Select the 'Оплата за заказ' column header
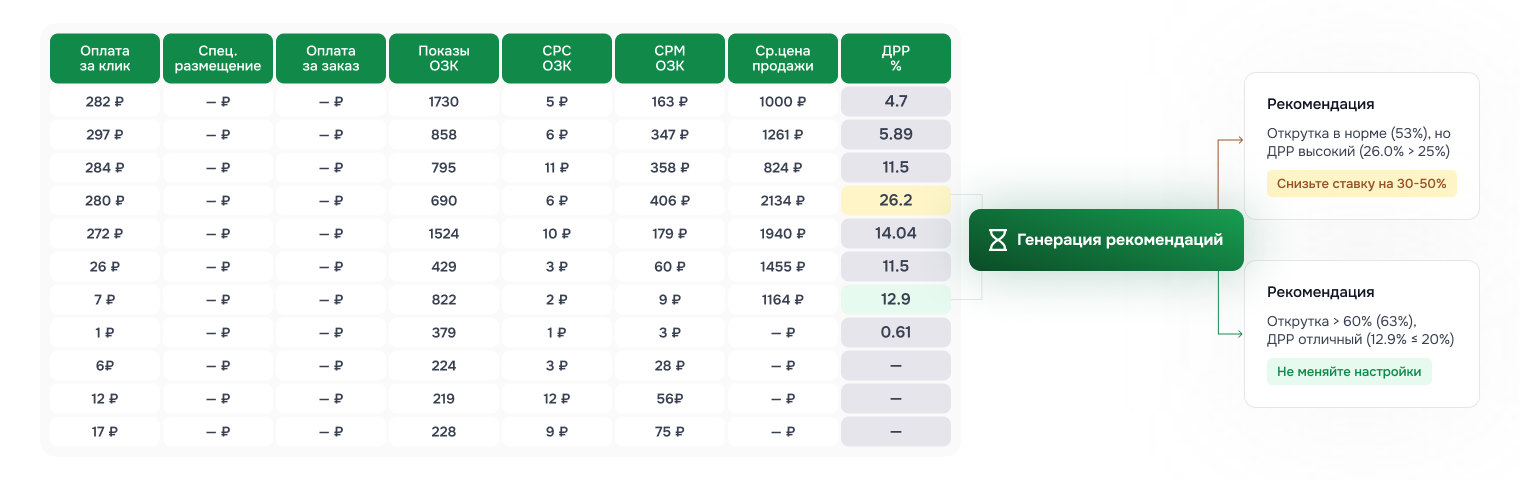The width and height of the screenshot is (1520, 480). (331, 59)
